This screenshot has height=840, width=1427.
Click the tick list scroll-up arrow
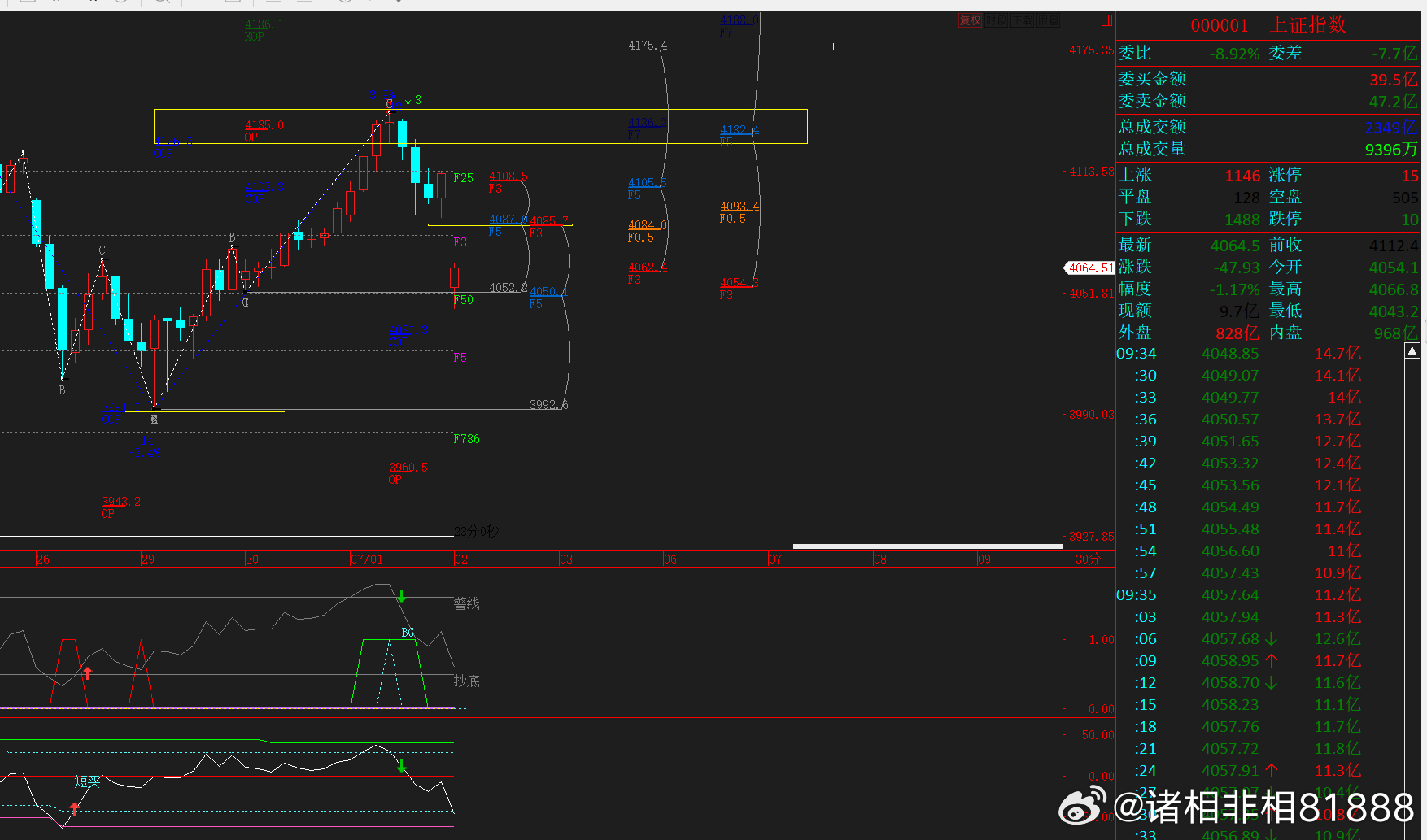click(x=1412, y=350)
